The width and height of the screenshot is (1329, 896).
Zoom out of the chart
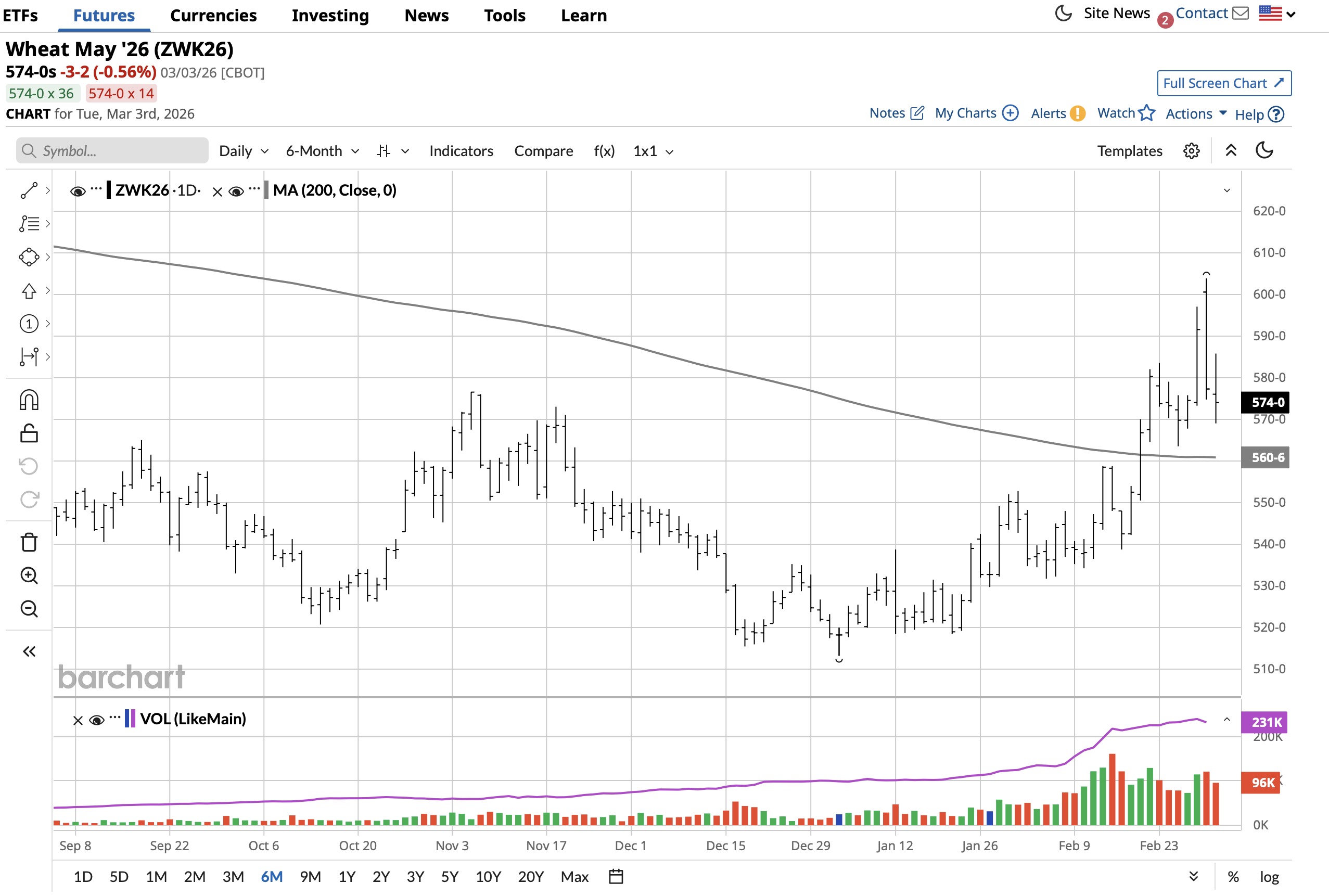(29, 609)
